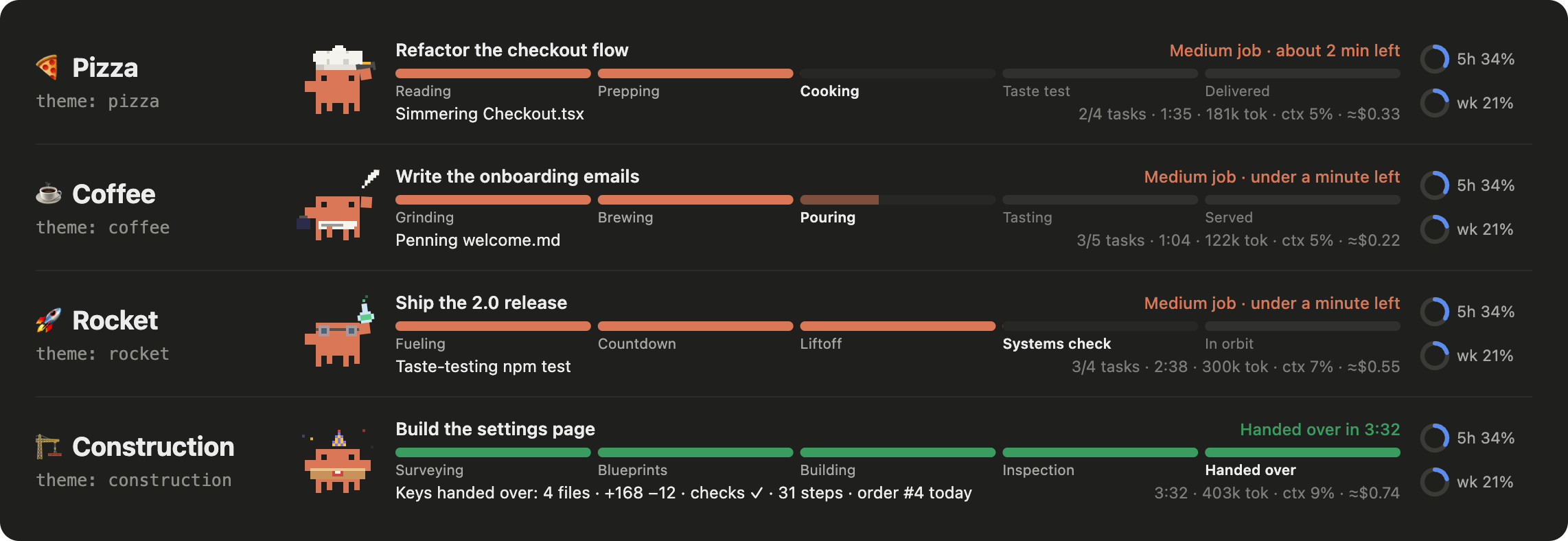This screenshot has height=541, width=1568.
Task: Click the stats line starting "3/5 tasks"
Action: coord(1238,240)
